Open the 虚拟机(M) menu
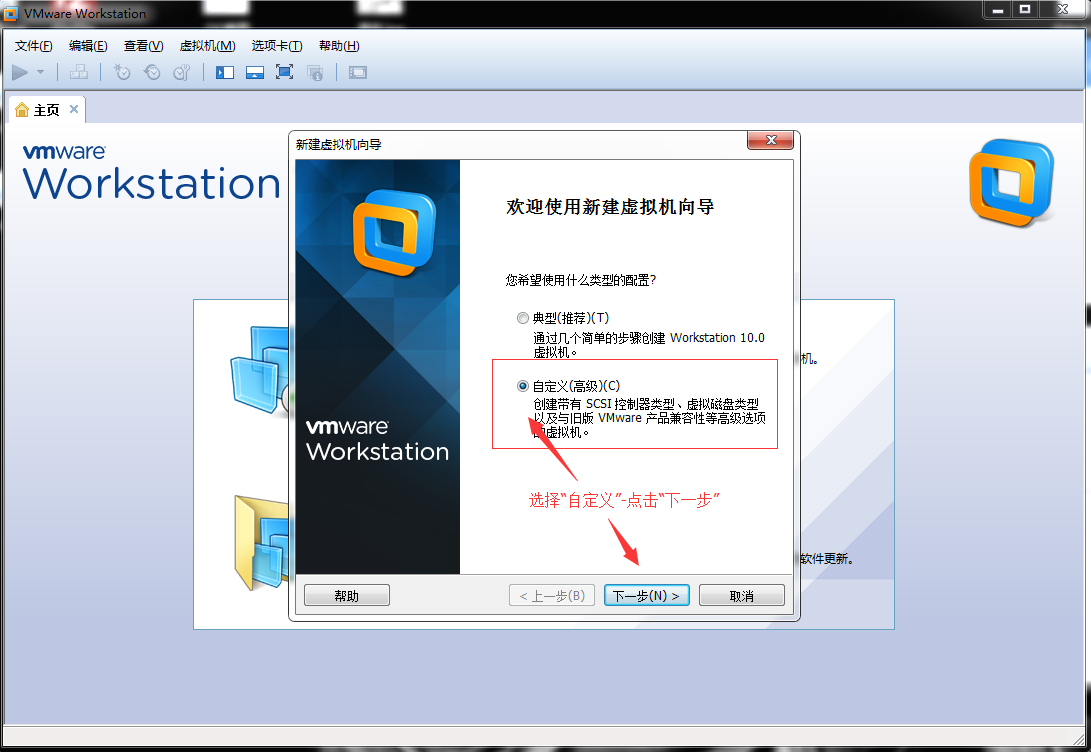Image resolution: width=1091 pixels, height=752 pixels. click(207, 46)
